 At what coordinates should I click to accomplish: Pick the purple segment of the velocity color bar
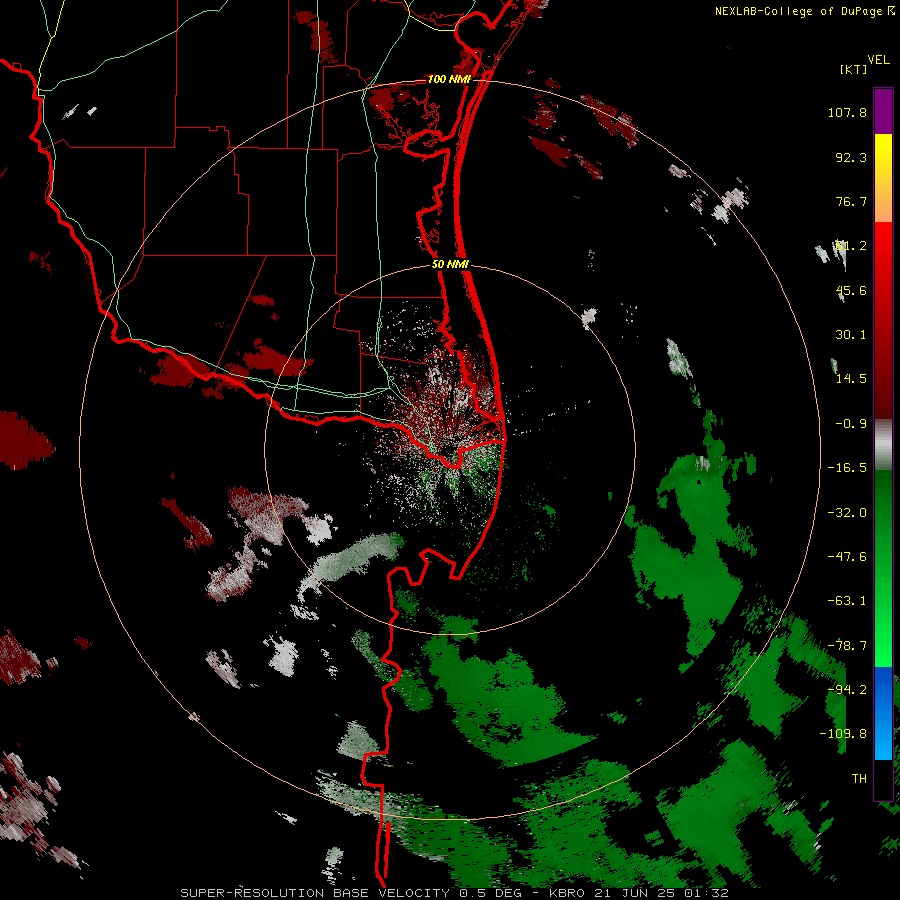(883, 111)
